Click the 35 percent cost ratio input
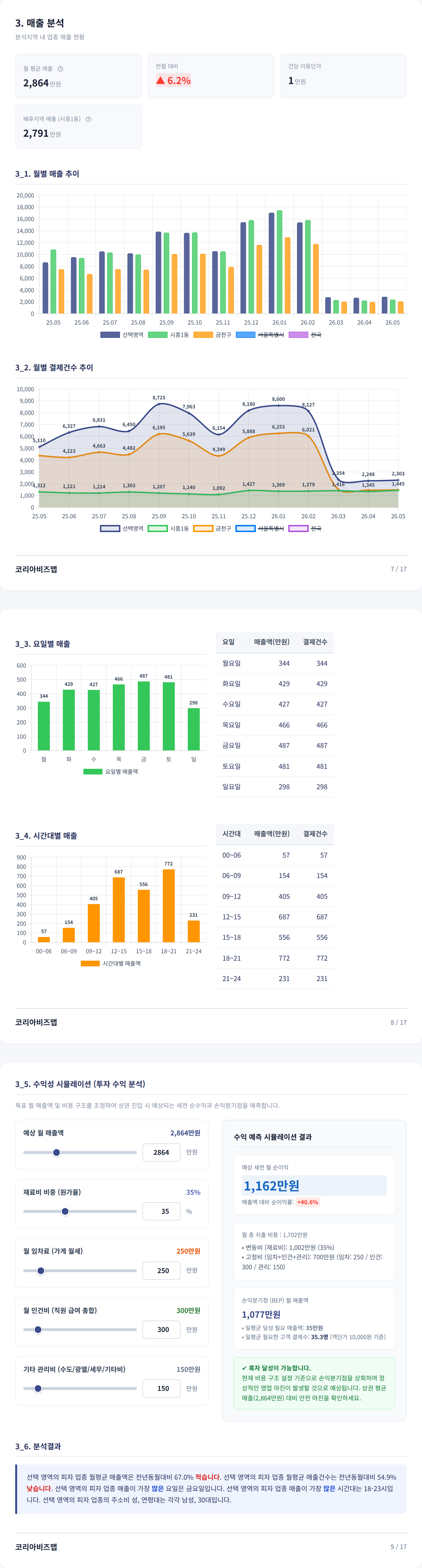The image size is (422, 1568). click(x=161, y=1211)
